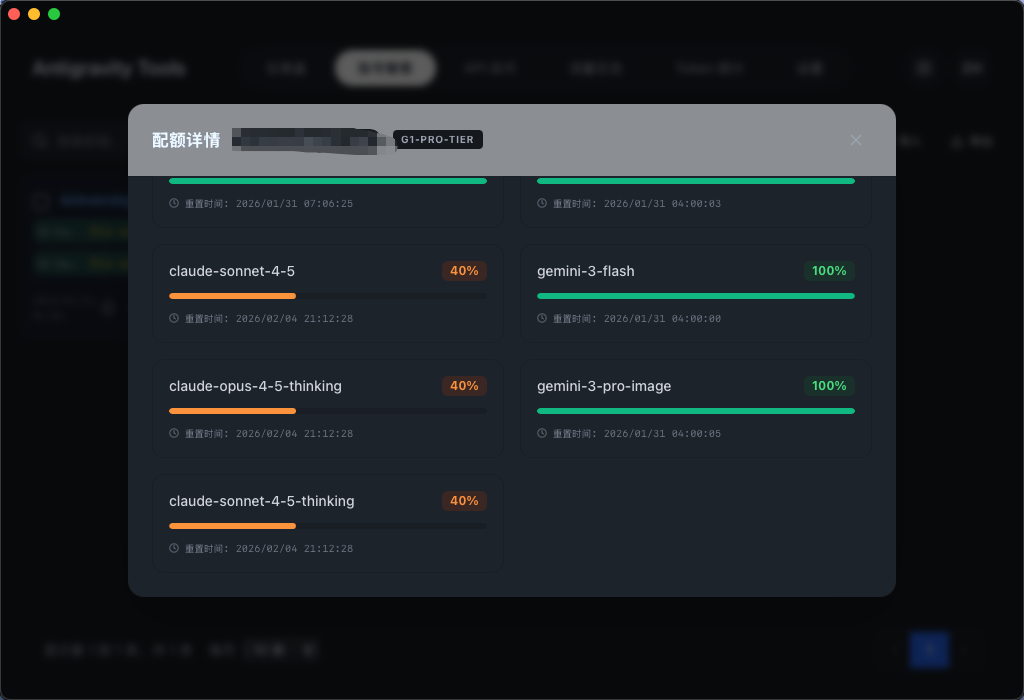Click the claude-sonnet-4-5-thinking quota progress bar

328,526
